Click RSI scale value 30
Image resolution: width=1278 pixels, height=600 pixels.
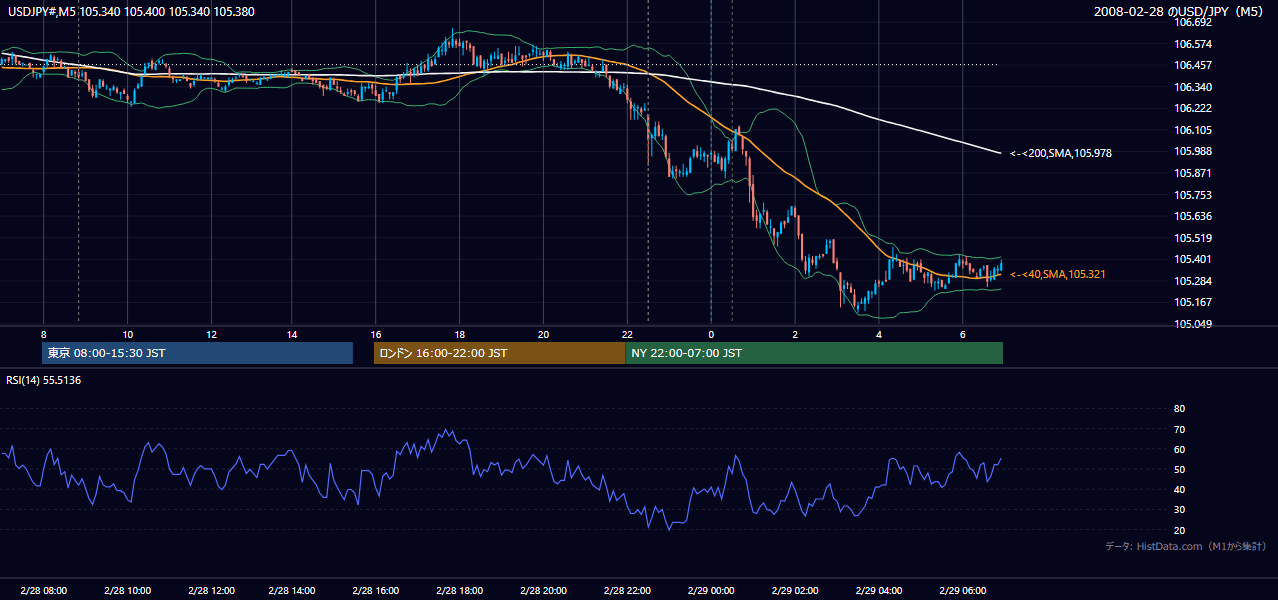click(1180, 510)
